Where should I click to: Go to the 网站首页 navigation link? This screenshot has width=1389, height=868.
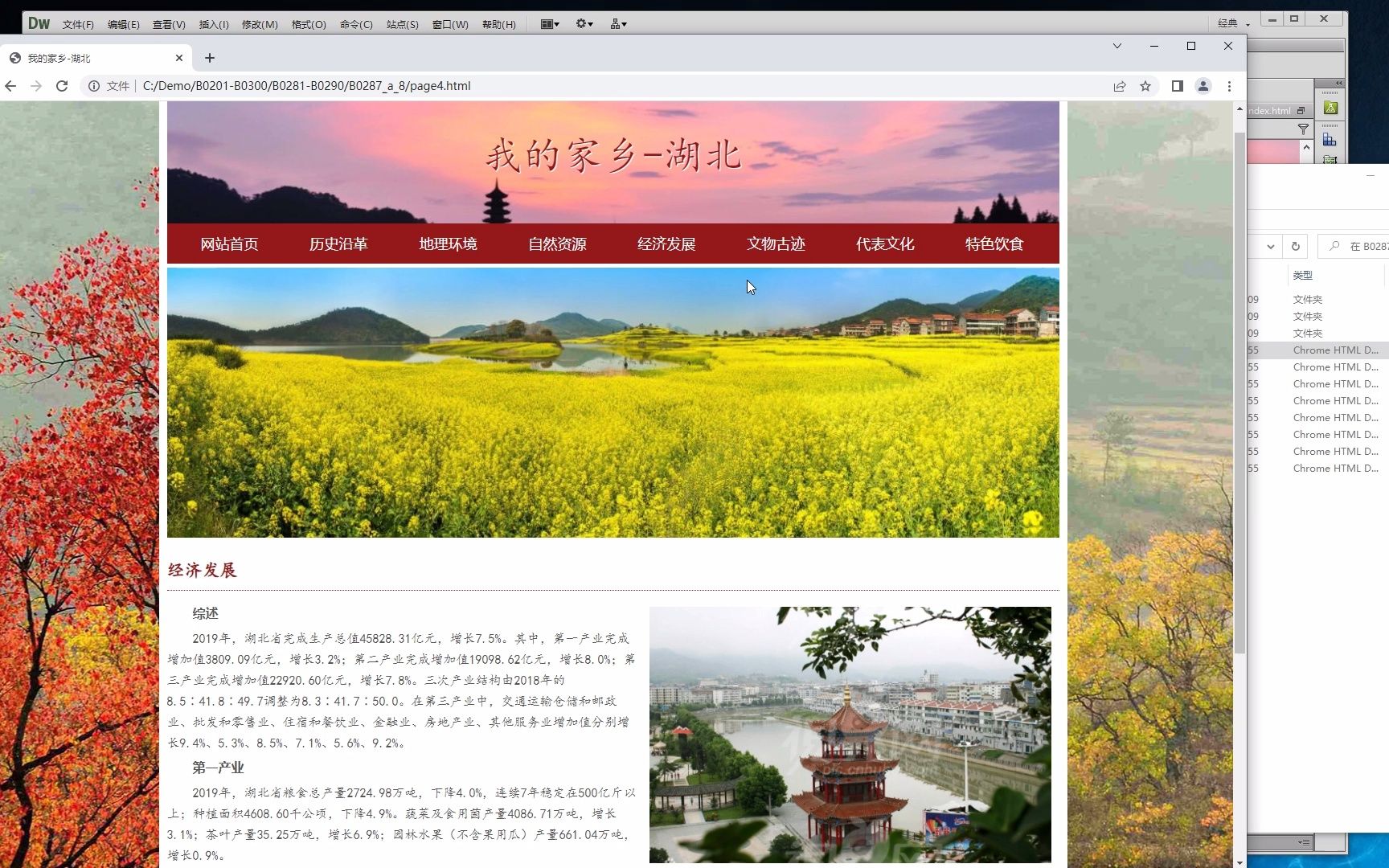229,244
